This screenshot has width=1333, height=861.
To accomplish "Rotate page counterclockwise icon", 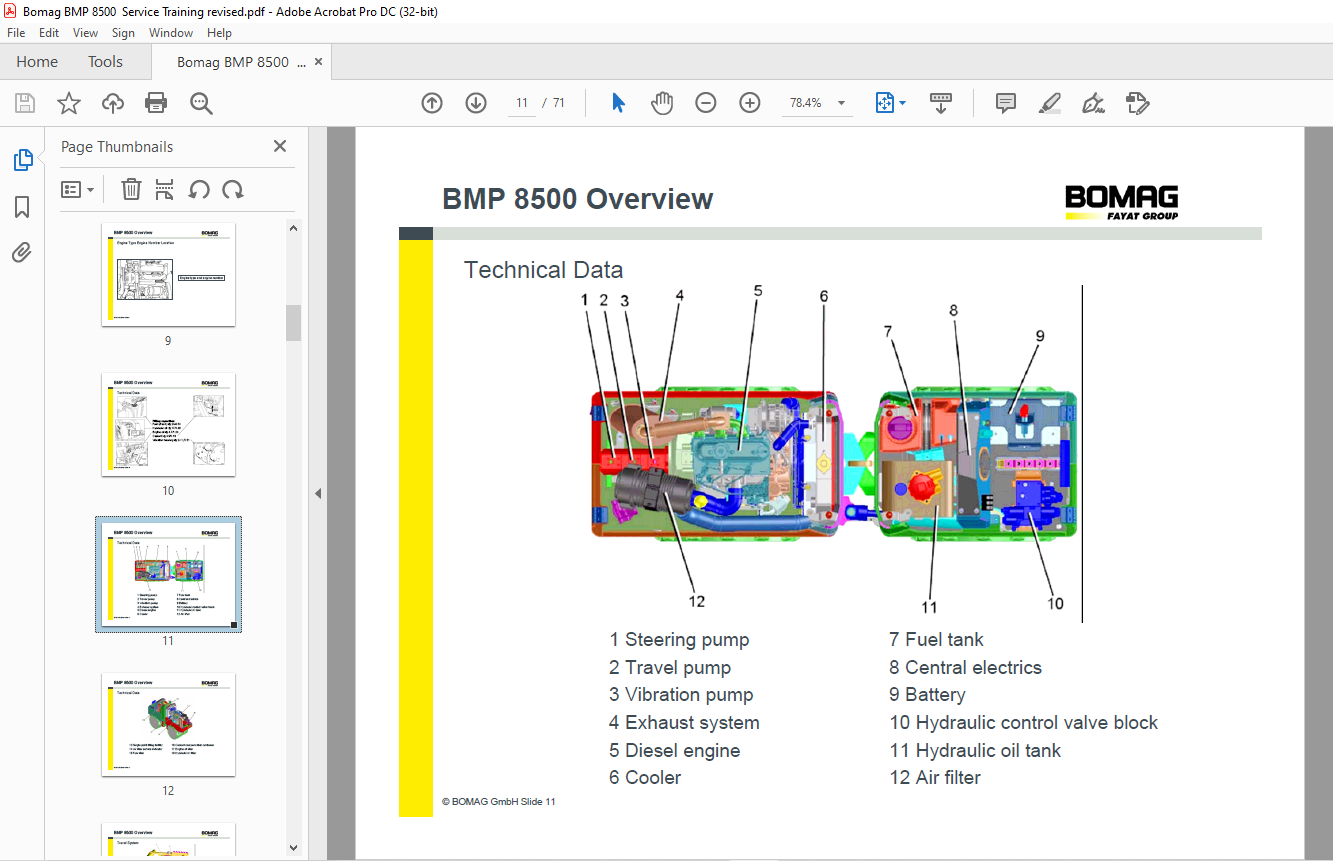I will [x=199, y=189].
